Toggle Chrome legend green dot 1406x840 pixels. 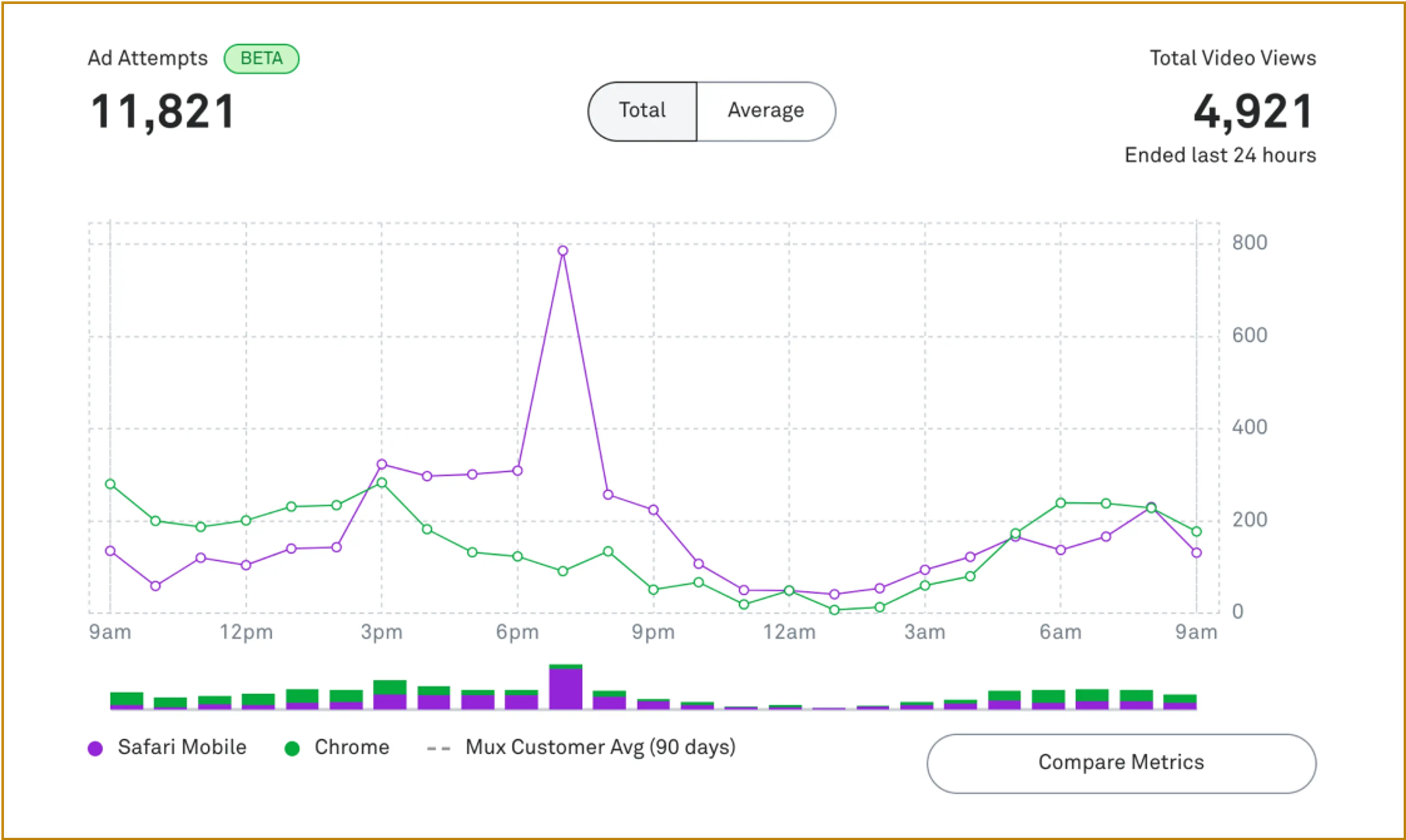pyautogui.click(x=292, y=748)
